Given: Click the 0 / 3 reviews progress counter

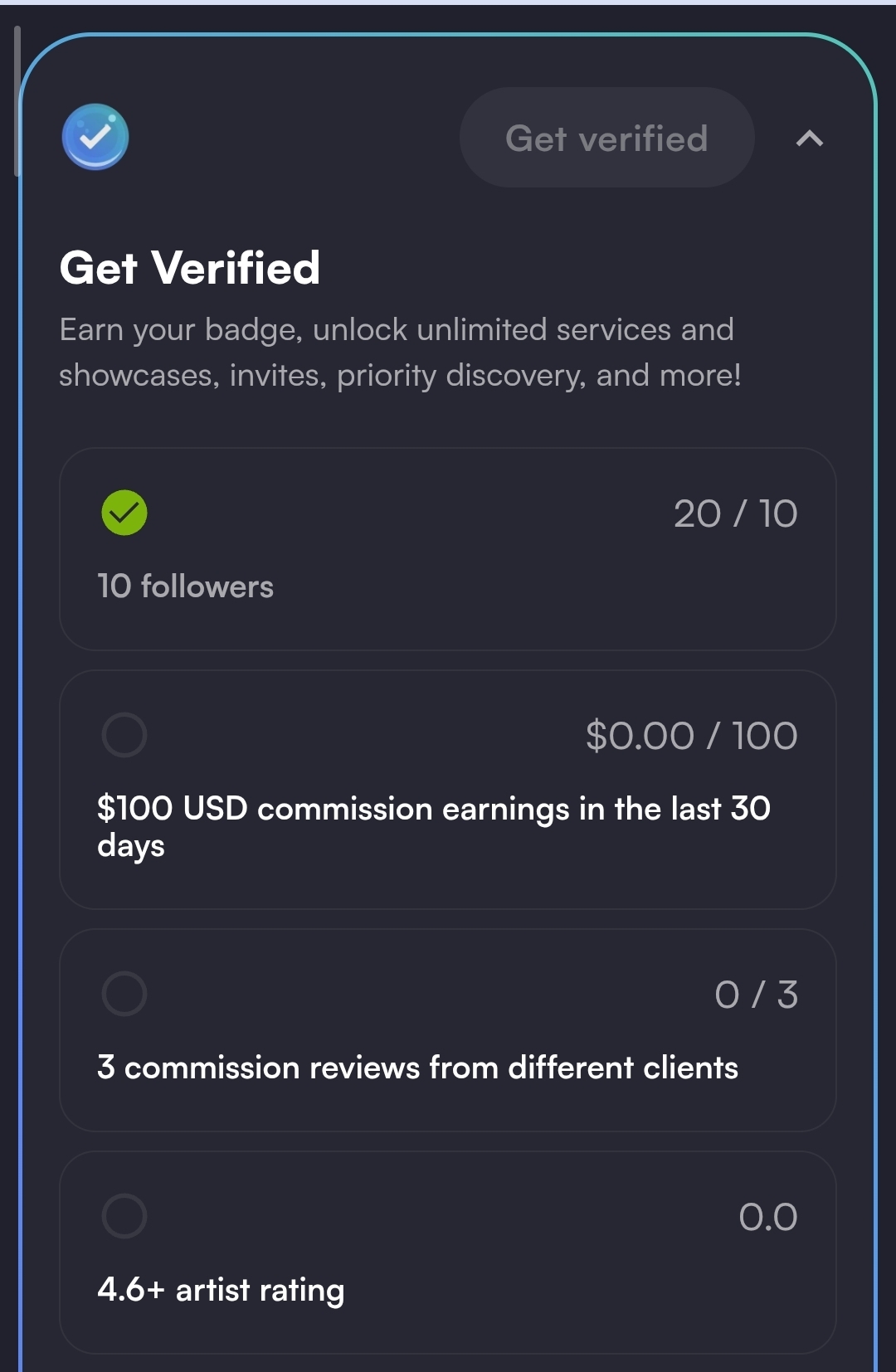Looking at the screenshot, I should pos(756,995).
